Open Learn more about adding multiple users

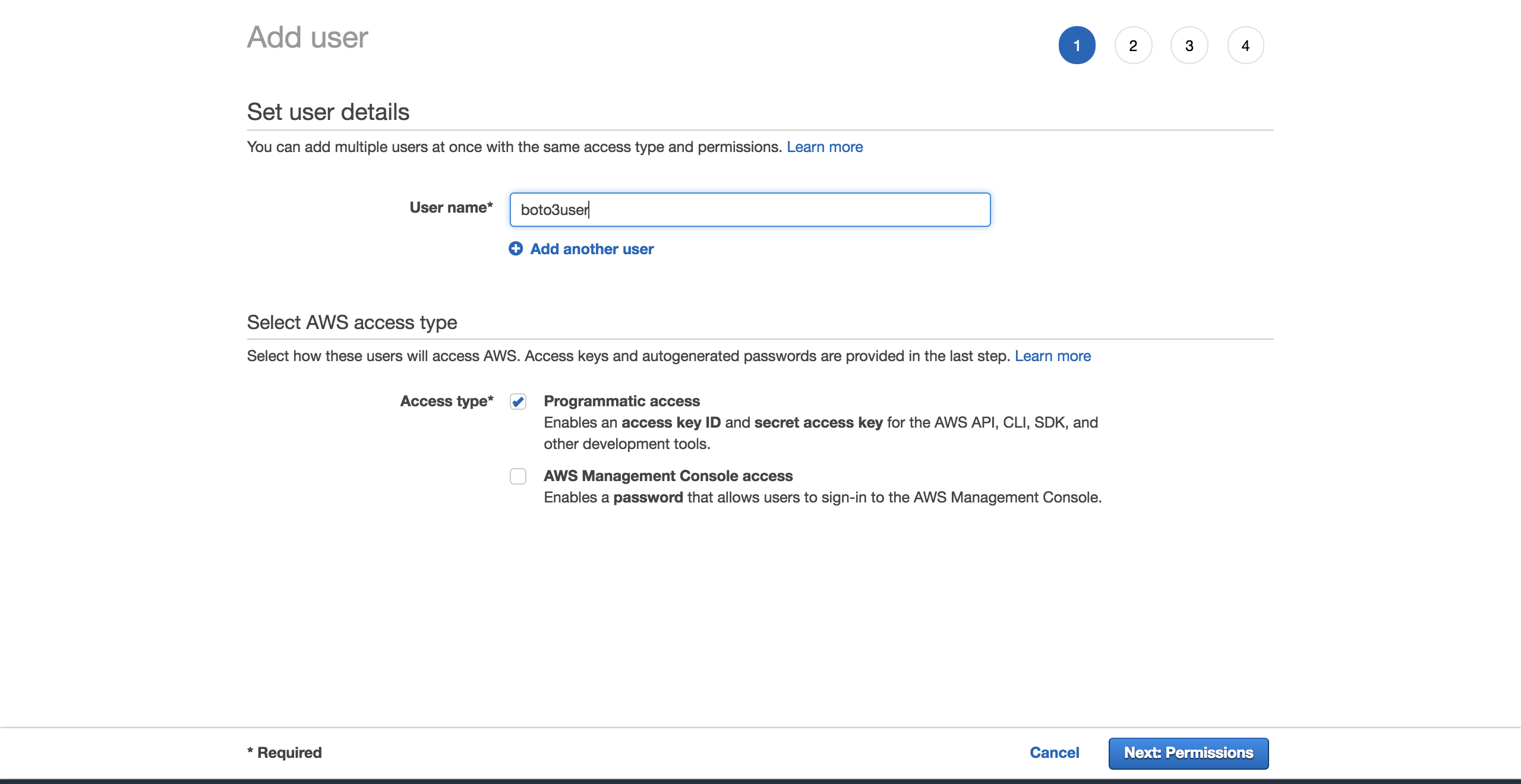tap(825, 147)
